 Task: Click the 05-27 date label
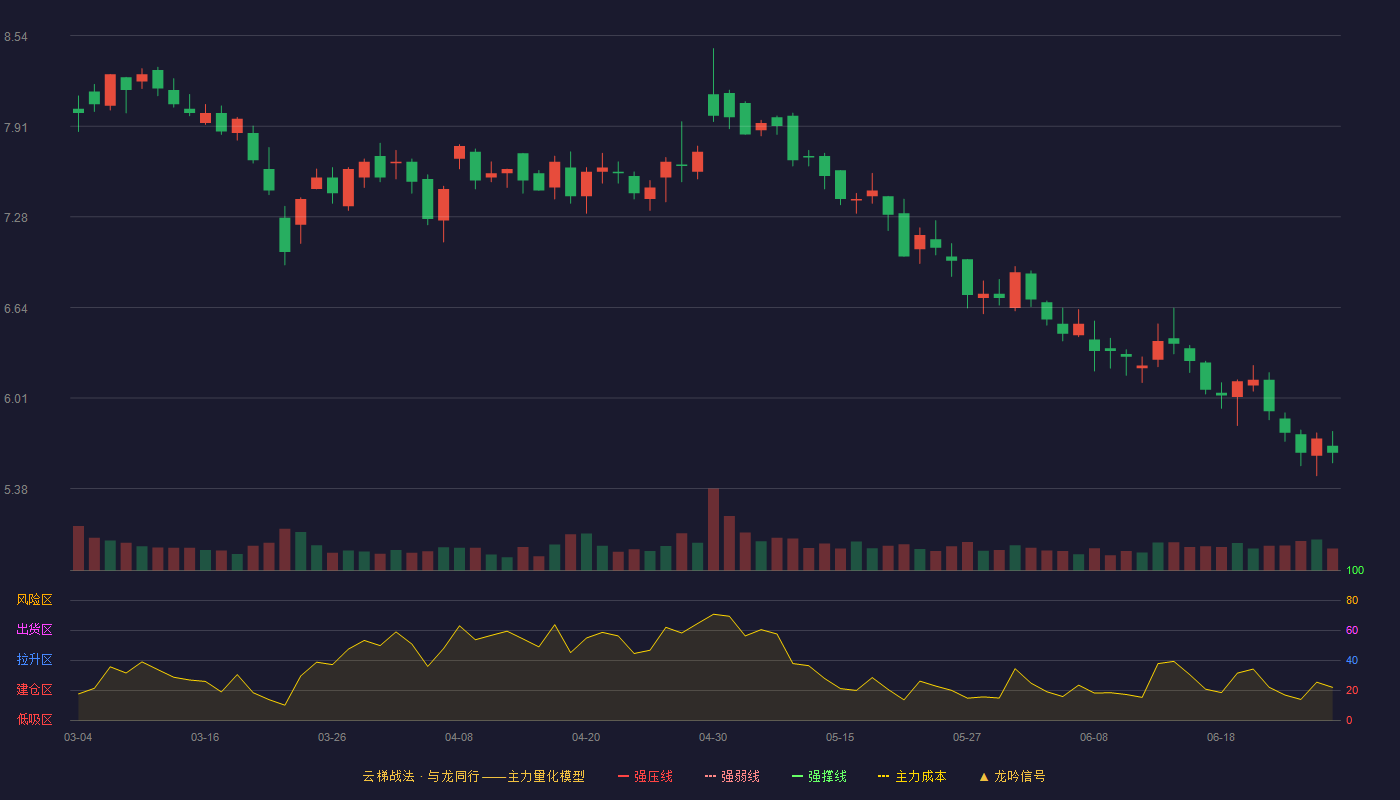click(967, 737)
